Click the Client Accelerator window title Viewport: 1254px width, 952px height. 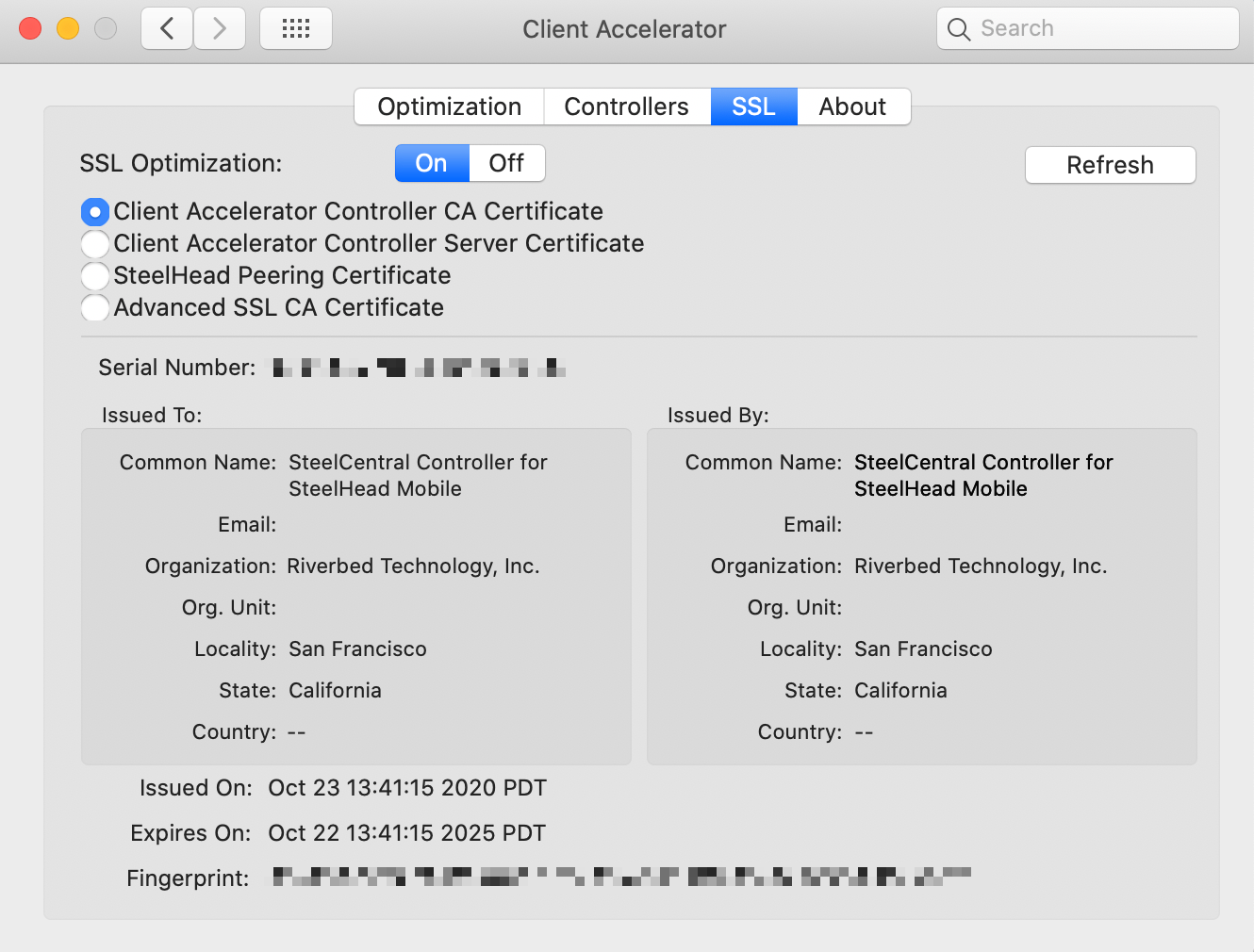tap(624, 29)
